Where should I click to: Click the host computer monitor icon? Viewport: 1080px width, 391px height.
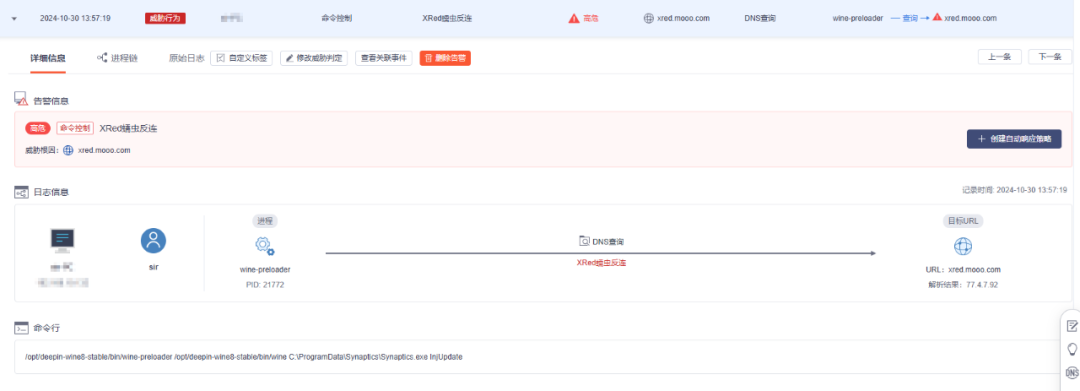pyautogui.click(x=63, y=241)
